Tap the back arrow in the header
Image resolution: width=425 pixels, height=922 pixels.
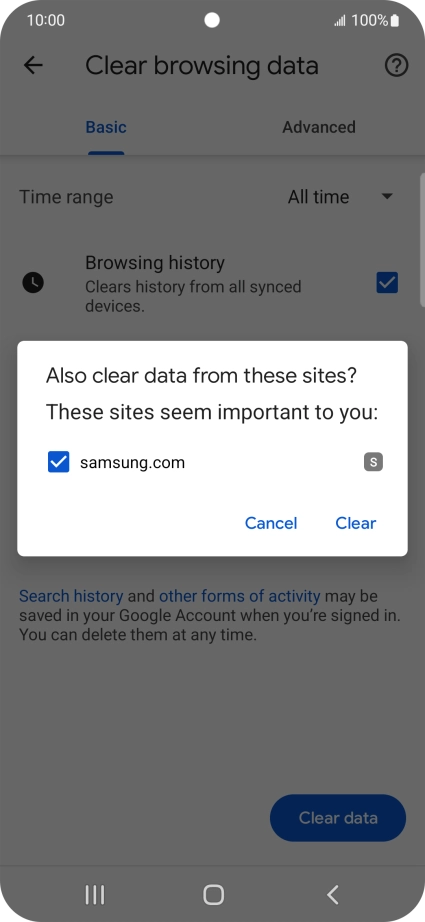pyautogui.click(x=33, y=65)
